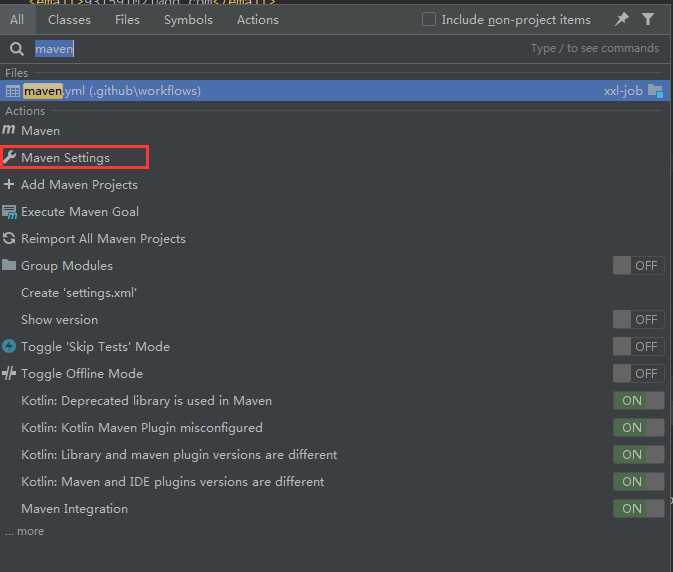The height and width of the screenshot is (572, 673).
Task: Toggle the Show version switch
Action: [638, 320]
